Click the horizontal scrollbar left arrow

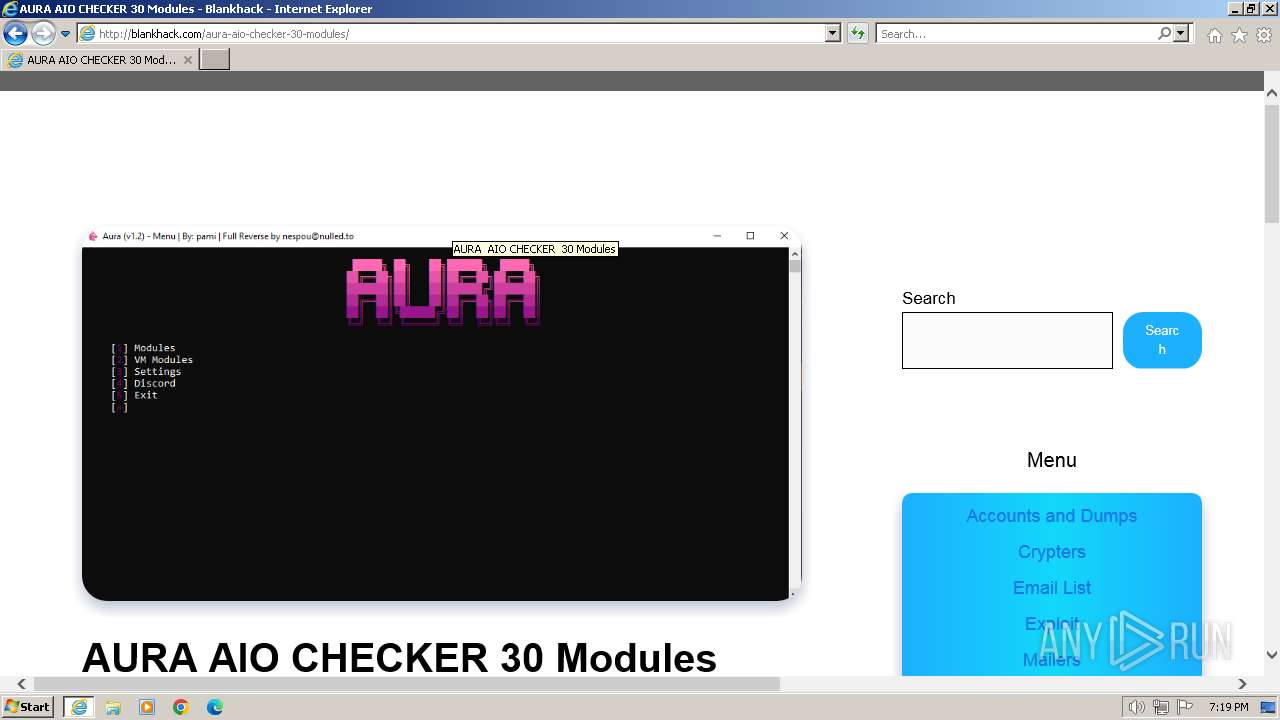[21, 684]
